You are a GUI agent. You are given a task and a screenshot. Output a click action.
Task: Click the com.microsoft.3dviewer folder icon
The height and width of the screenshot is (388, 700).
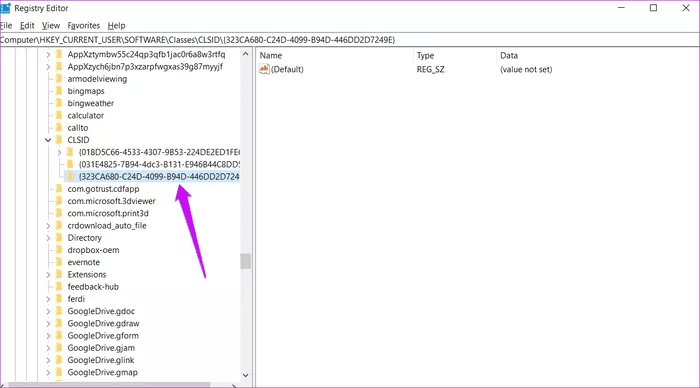[x=59, y=201]
